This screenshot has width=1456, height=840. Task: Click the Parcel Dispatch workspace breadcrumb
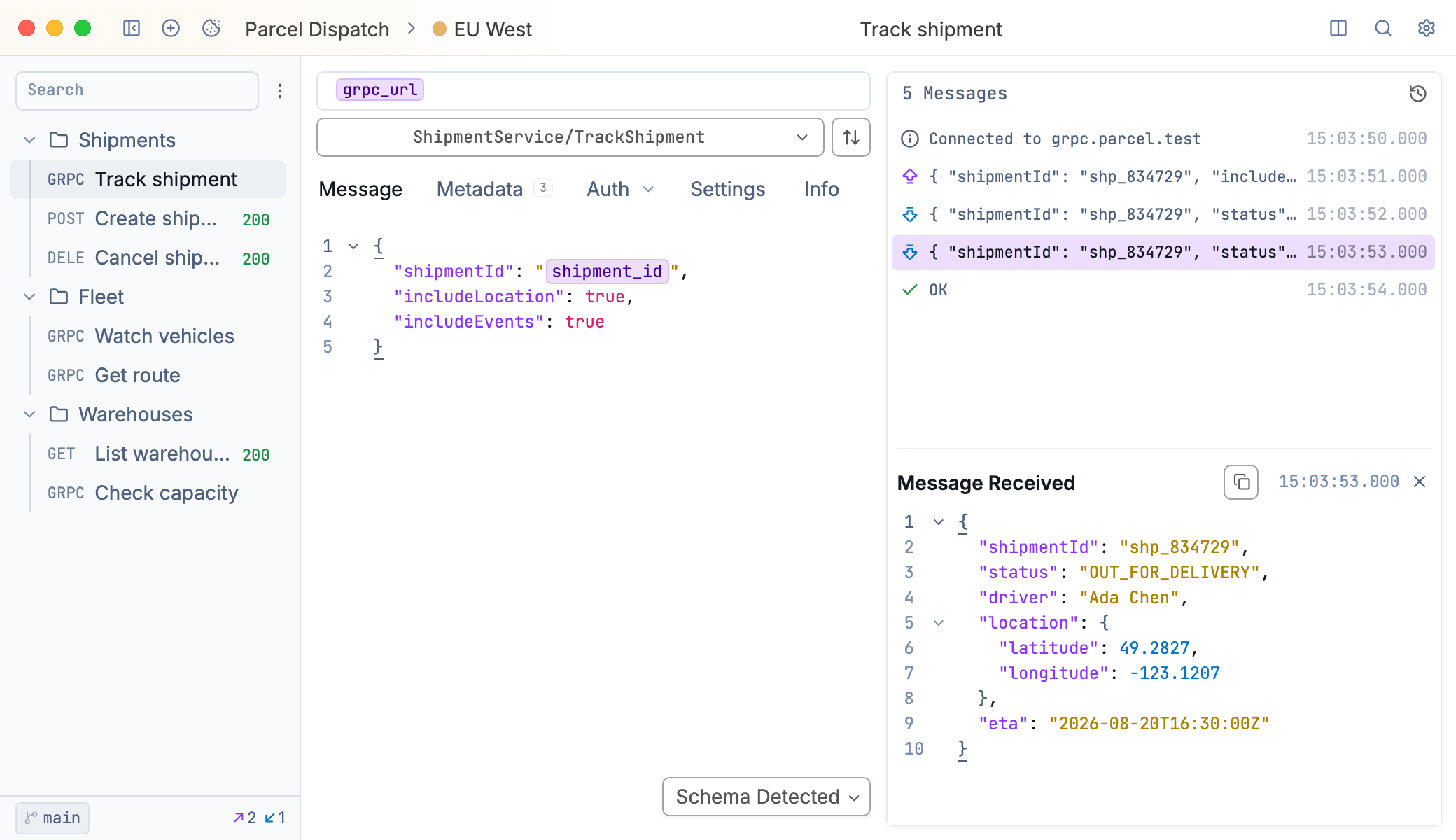click(x=317, y=29)
